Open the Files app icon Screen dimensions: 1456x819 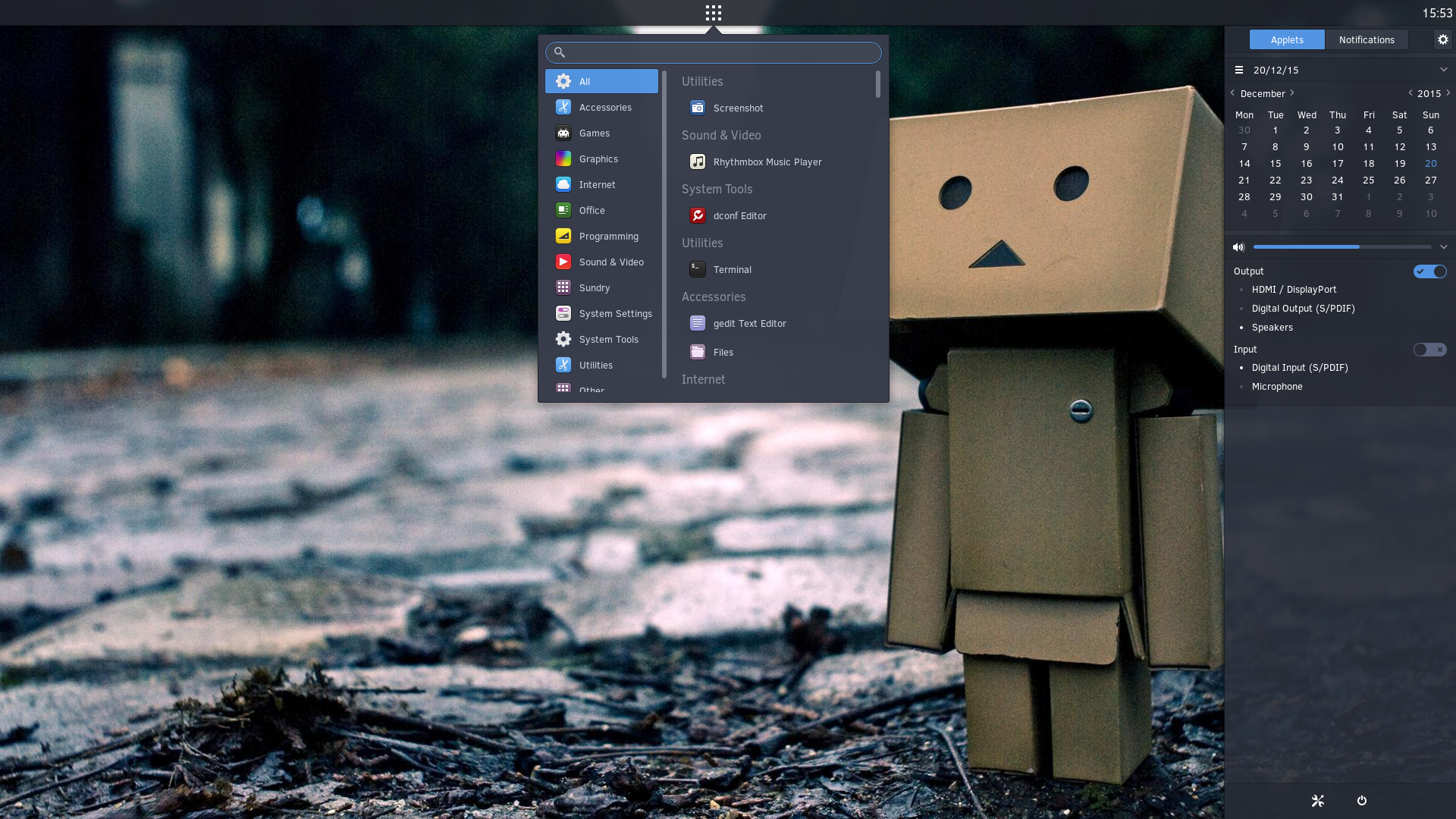pos(698,353)
